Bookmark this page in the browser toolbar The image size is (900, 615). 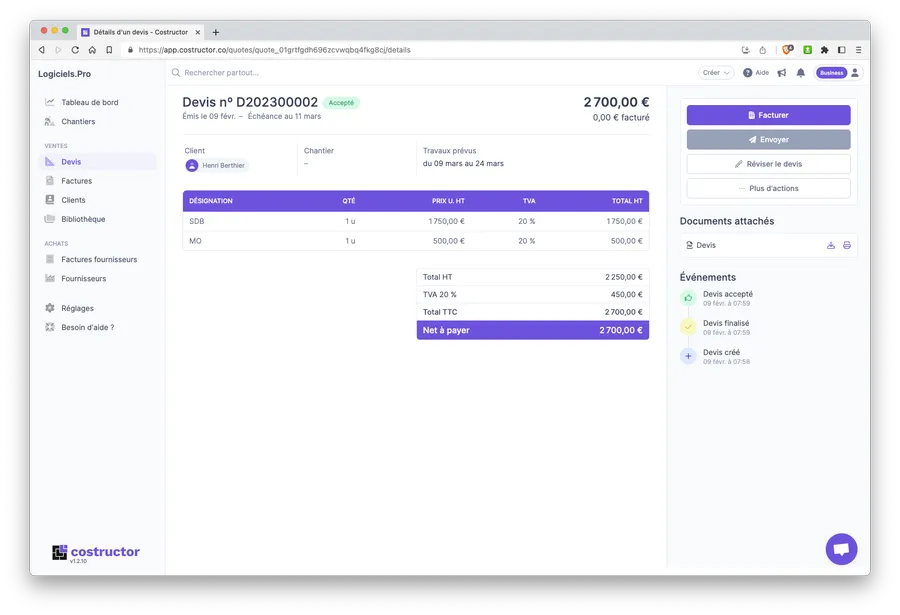pos(109,49)
